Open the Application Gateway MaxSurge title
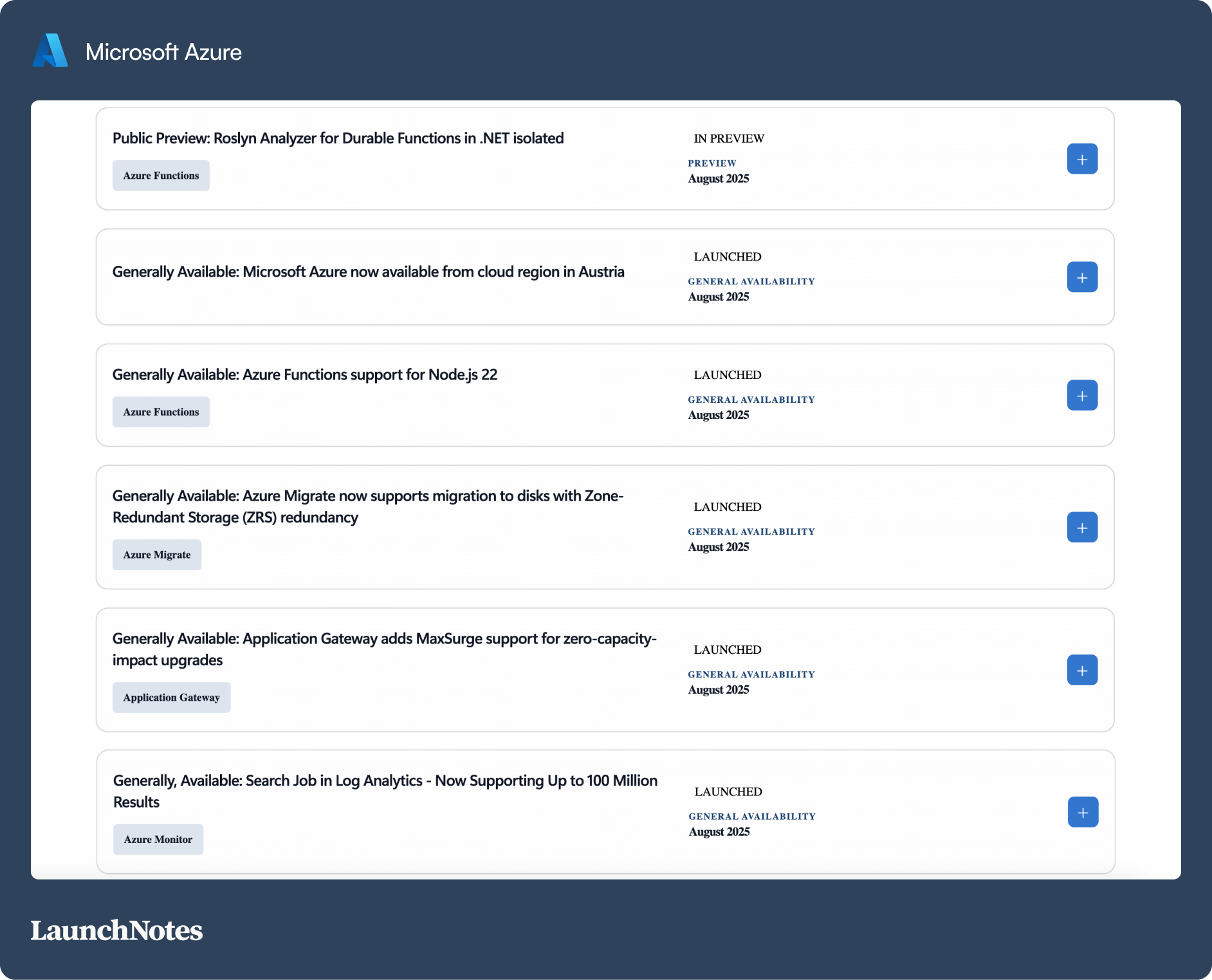Viewport: 1212px width, 980px height. click(x=385, y=649)
